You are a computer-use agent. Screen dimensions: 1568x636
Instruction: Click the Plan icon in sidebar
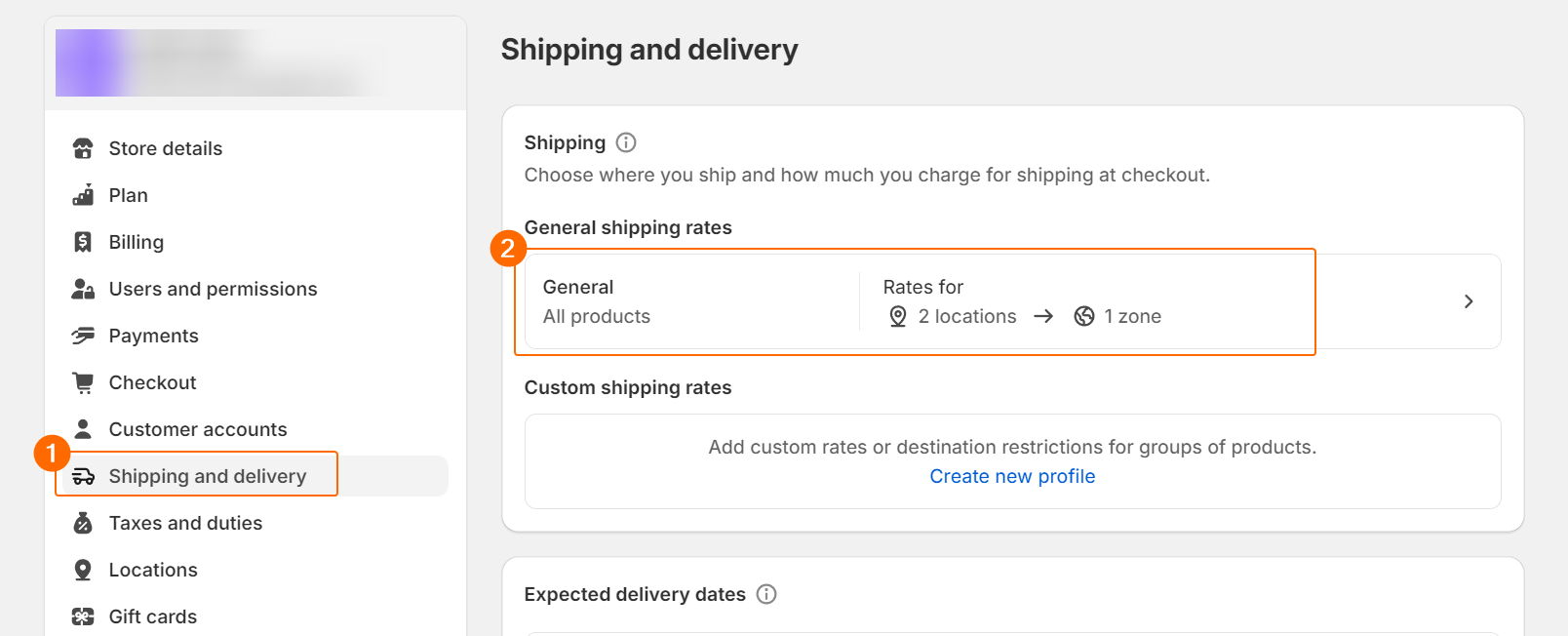point(83,195)
